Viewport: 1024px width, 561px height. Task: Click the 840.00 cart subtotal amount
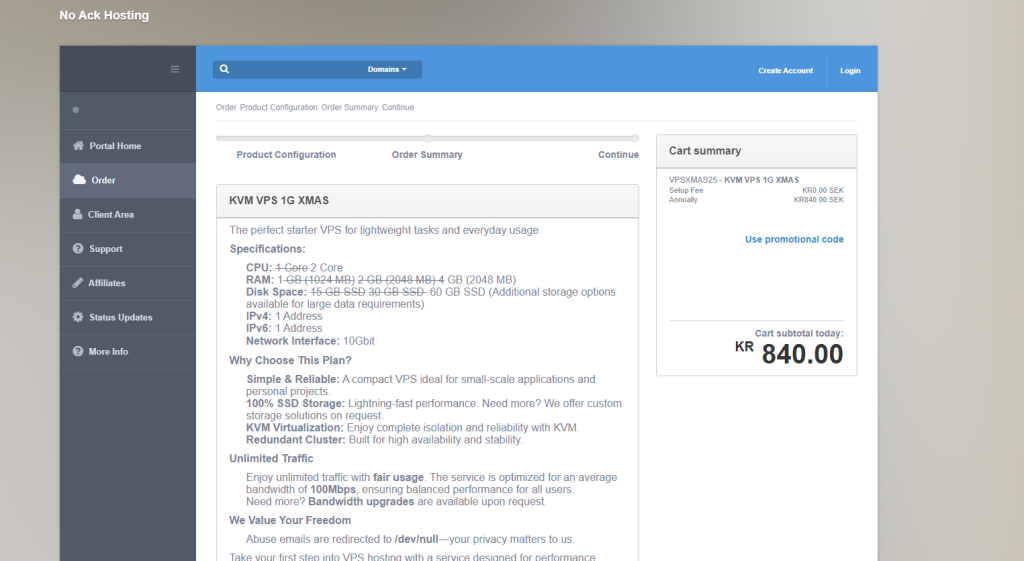pos(802,354)
